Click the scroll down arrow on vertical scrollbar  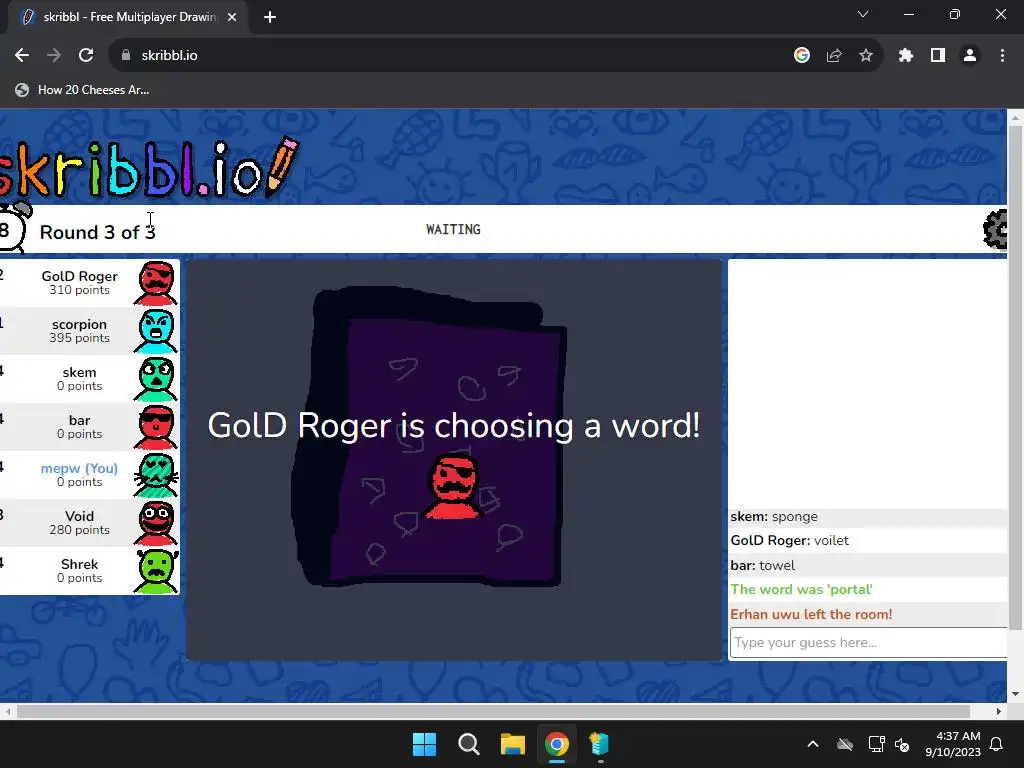(1016, 694)
